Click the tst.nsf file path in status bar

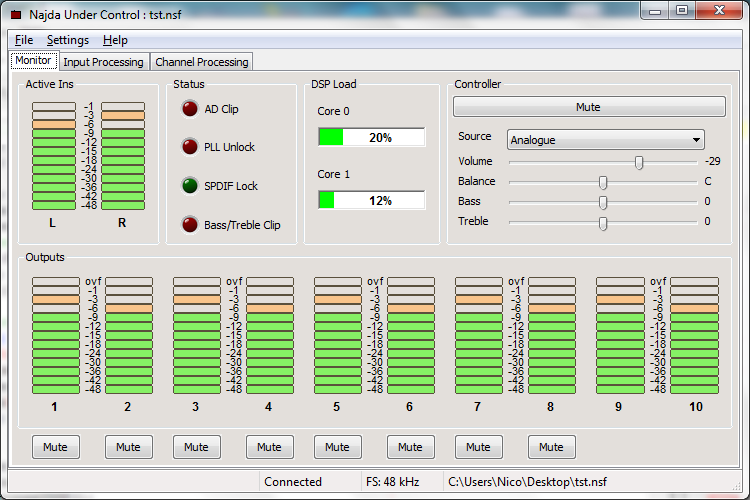tap(528, 482)
